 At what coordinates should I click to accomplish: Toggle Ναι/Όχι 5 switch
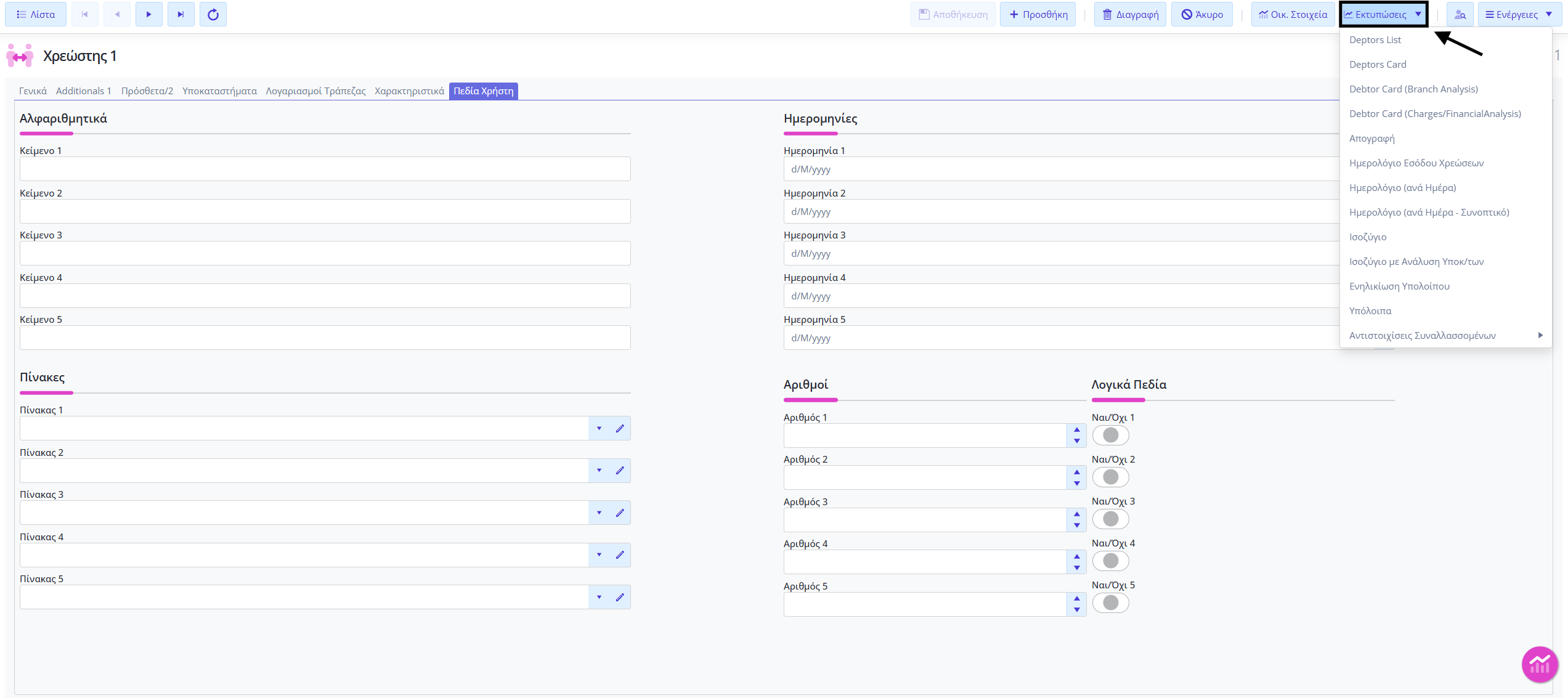(x=1110, y=603)
